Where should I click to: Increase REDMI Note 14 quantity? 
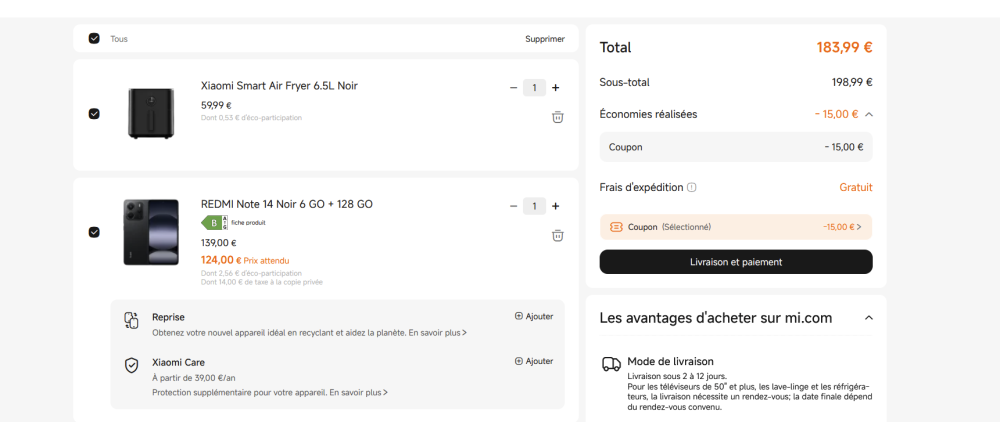coord(556,206)
